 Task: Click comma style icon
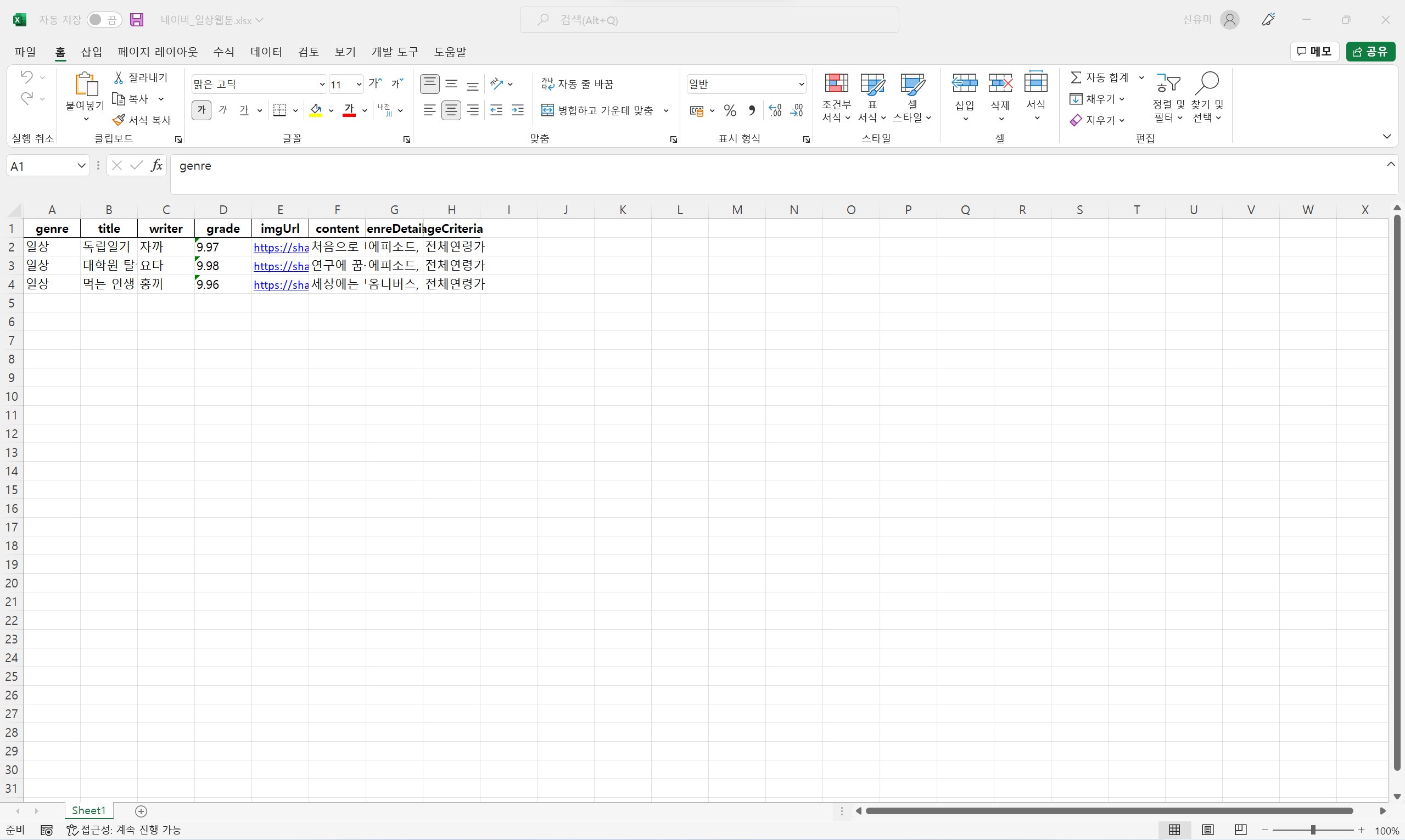tap(752, 110)
